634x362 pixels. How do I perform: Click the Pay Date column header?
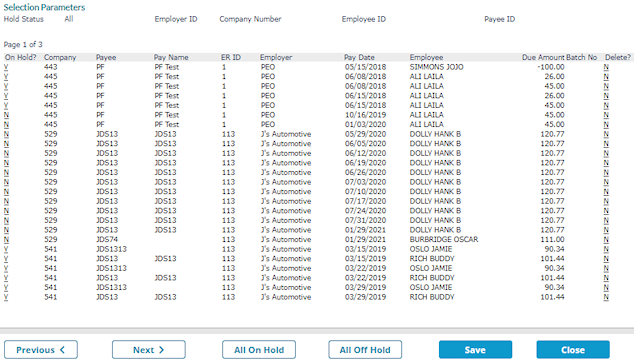[359, 57]
